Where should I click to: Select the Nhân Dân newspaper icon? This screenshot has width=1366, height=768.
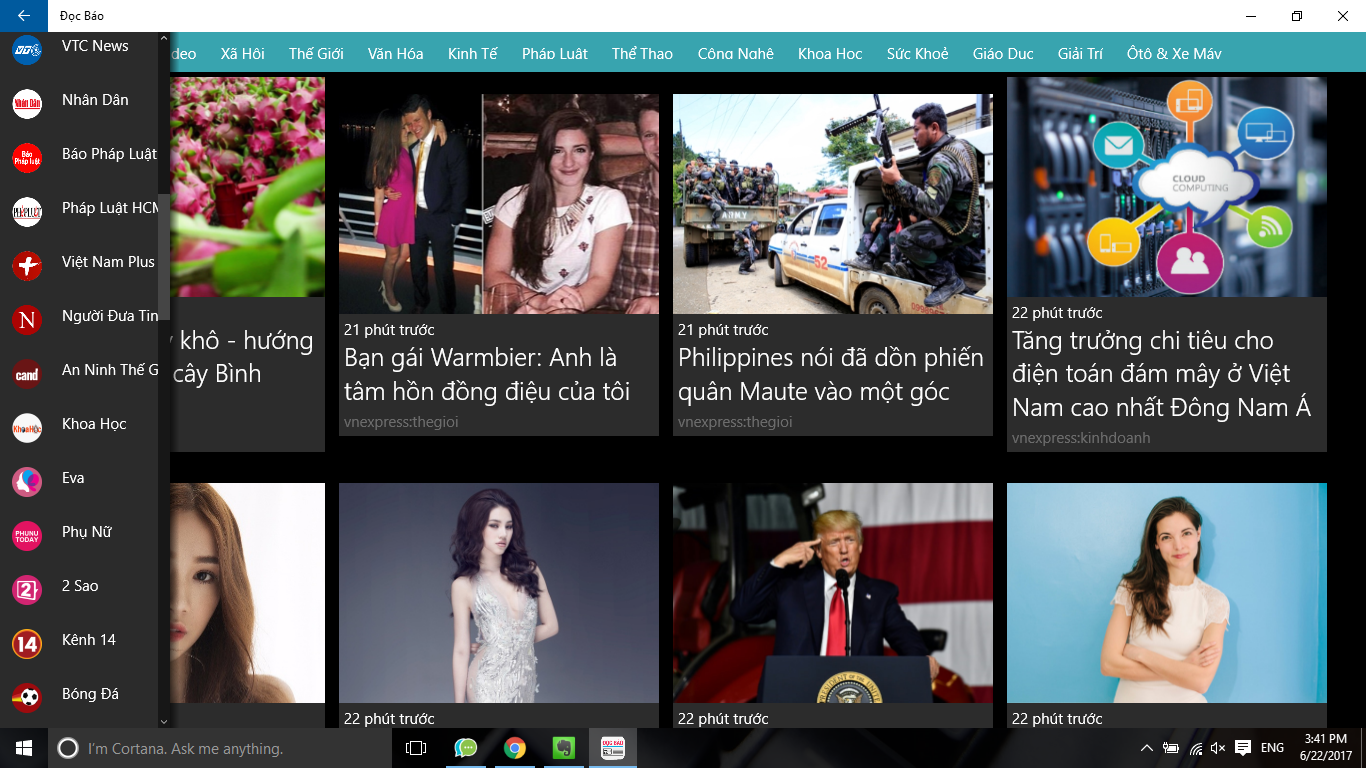point(27,103)
